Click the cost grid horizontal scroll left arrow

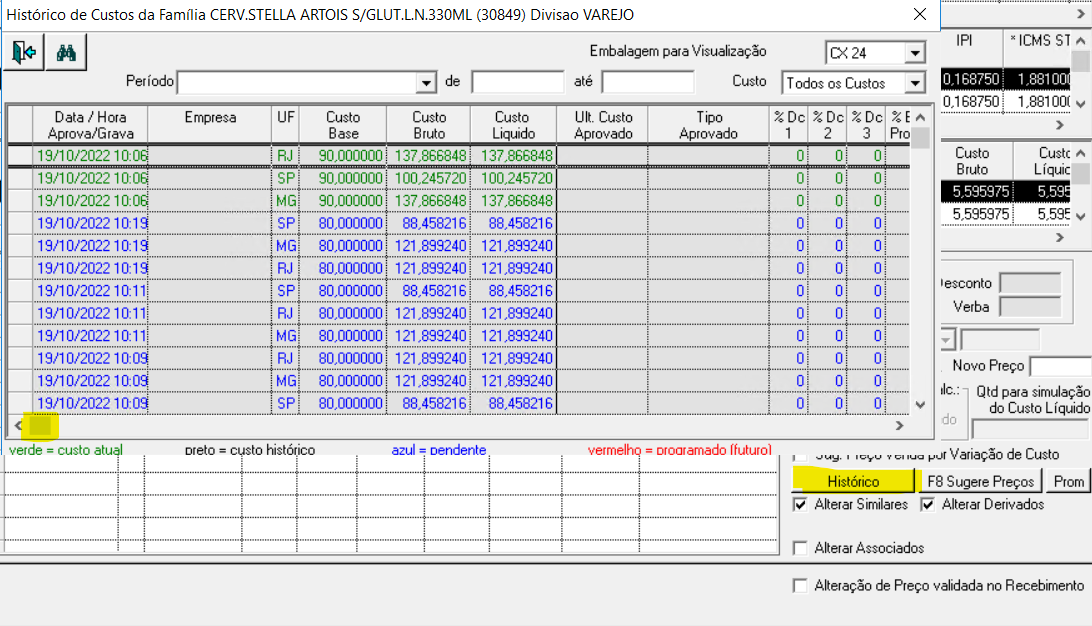pyautogui.click(x=18, y=425)
